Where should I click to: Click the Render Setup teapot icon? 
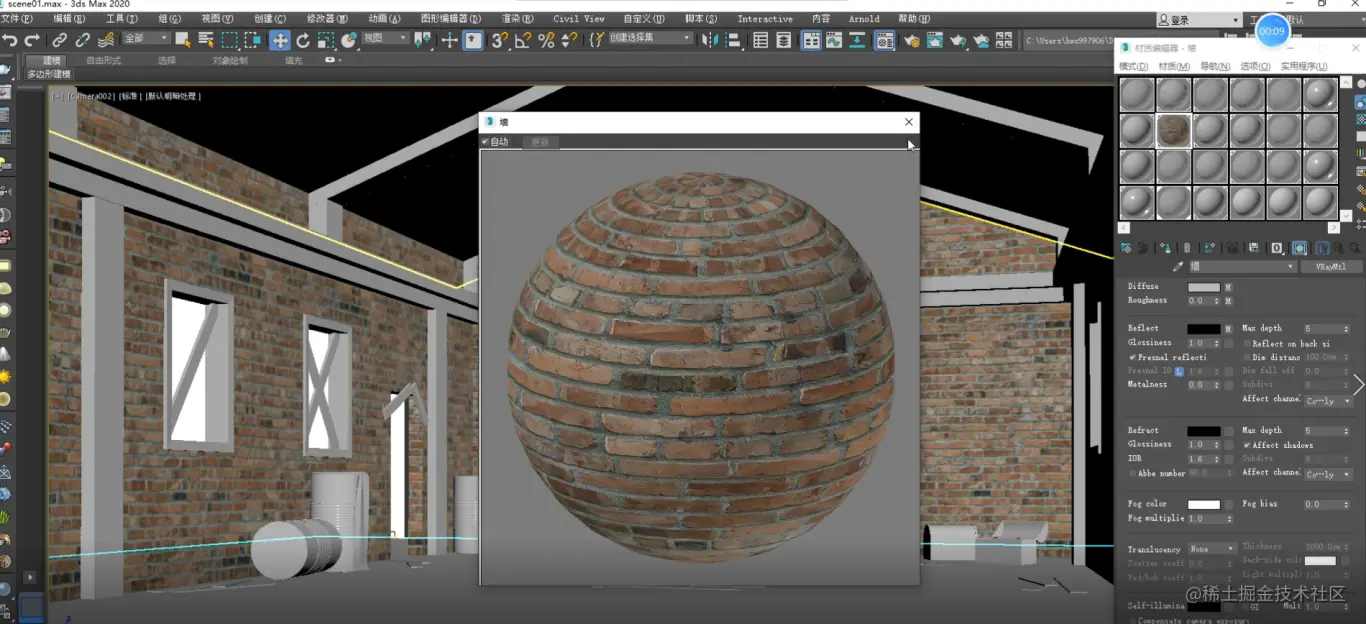[x=911, y=41]
